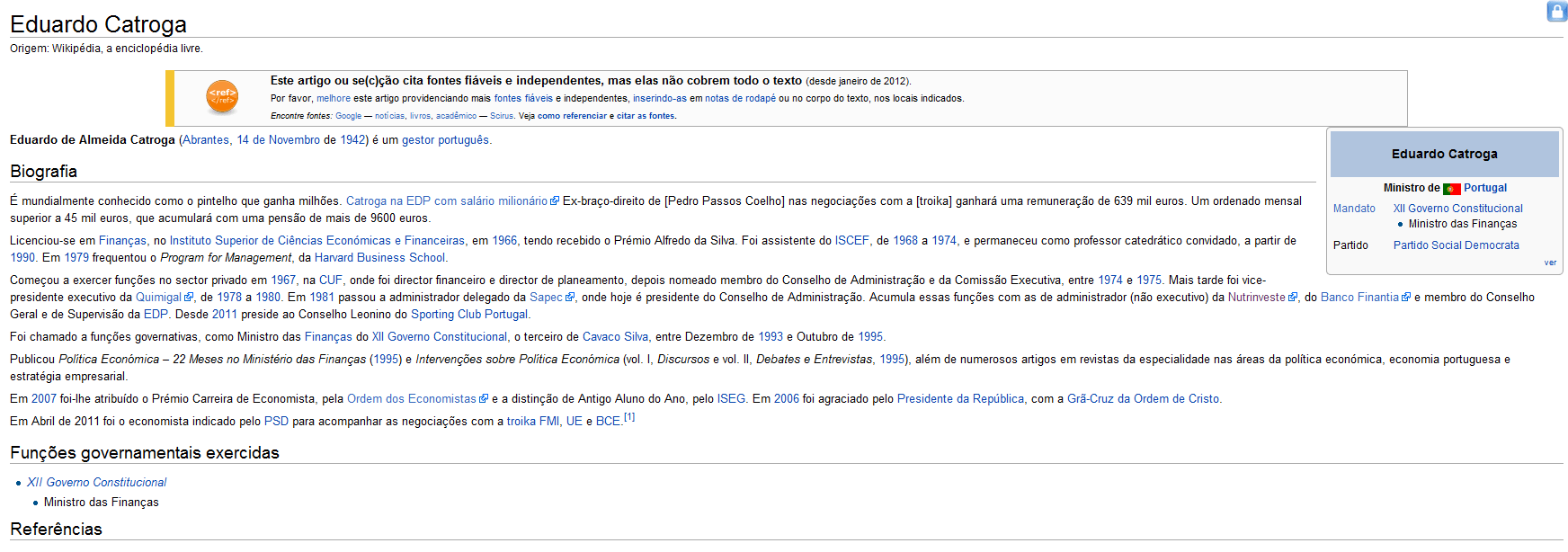Open Mandato link in the infobox
The width and height of the screenshot is (1568, 552).
click(x=1354, y=209)
